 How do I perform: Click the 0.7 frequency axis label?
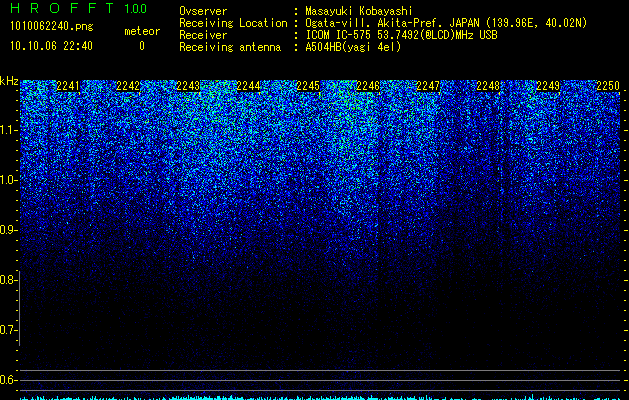coord(8,330)
